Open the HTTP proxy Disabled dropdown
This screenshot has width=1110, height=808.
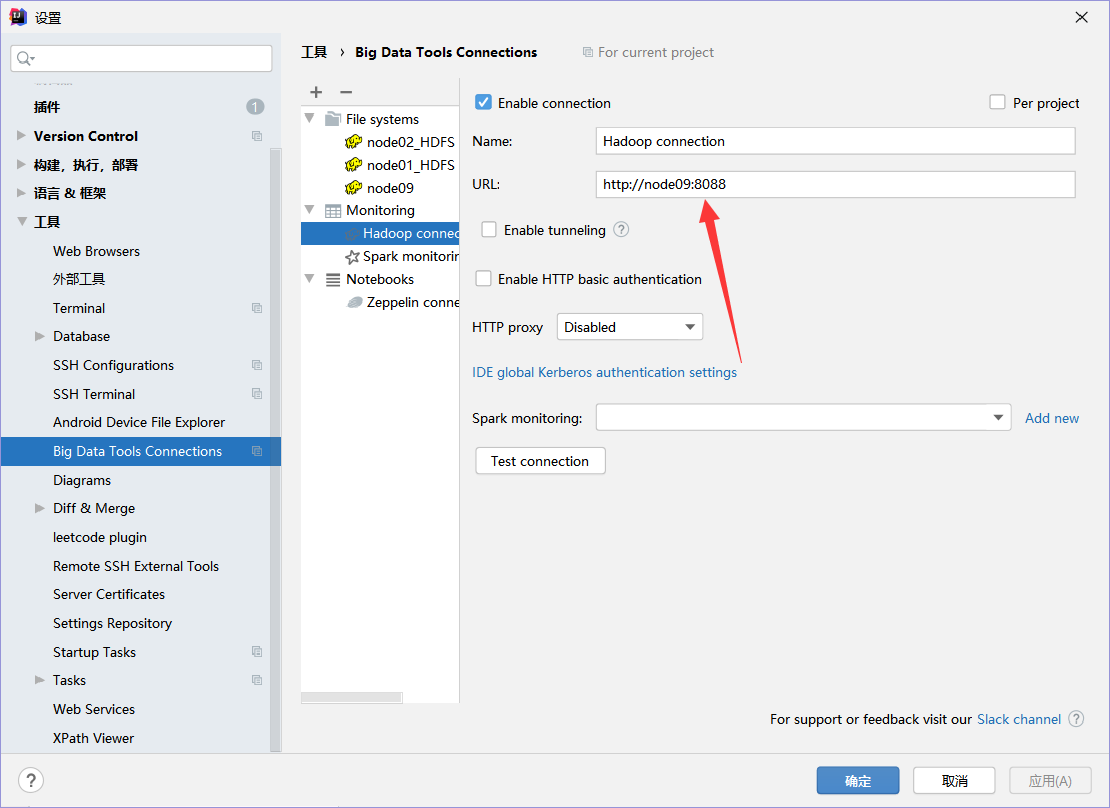(x=629, y=327)
